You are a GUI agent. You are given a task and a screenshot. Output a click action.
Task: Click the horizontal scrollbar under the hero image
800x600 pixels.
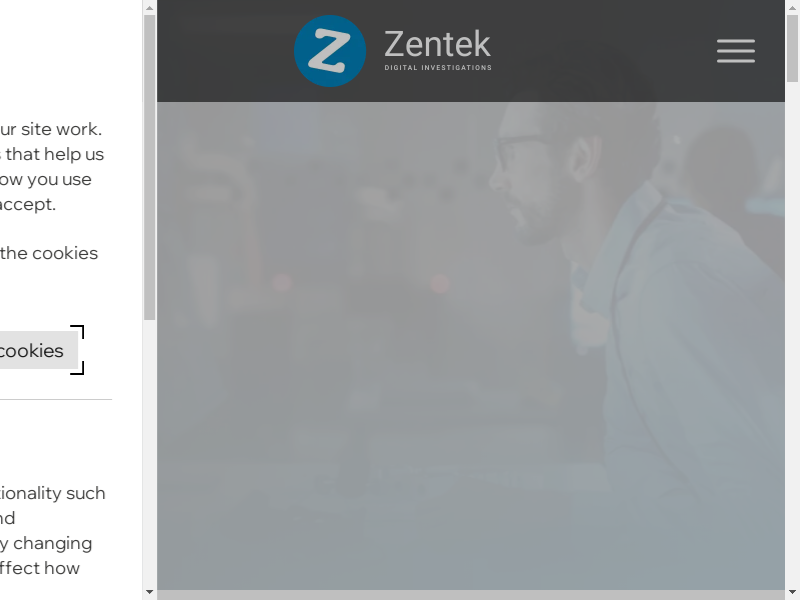pyautogui.click(x=471, y=595)
